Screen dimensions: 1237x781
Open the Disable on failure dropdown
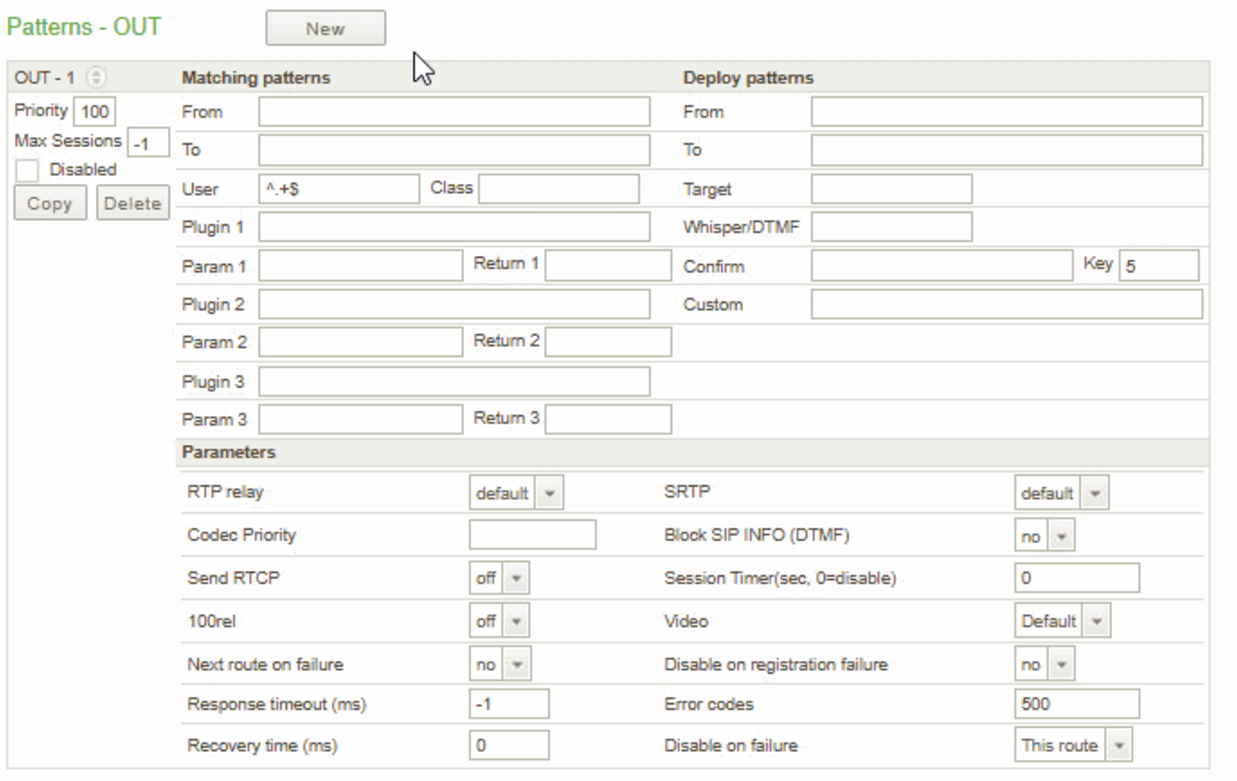tap(1075, 745)
